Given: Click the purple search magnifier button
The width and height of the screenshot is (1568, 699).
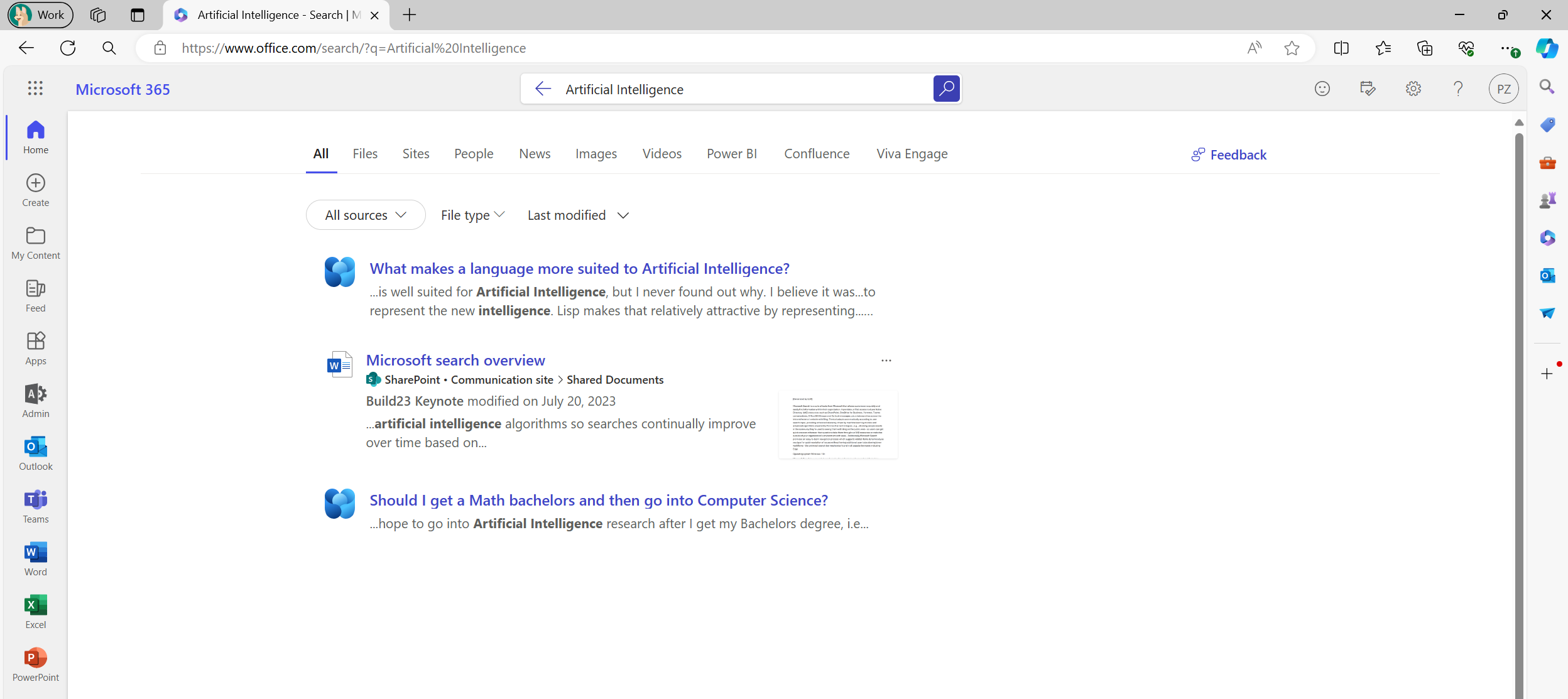Looking at the screenshot, I should pos(946,89).
